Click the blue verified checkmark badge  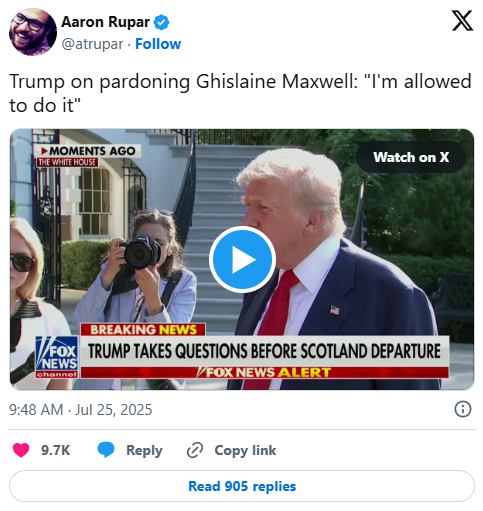pyautogui.click(x=161, y=22)
